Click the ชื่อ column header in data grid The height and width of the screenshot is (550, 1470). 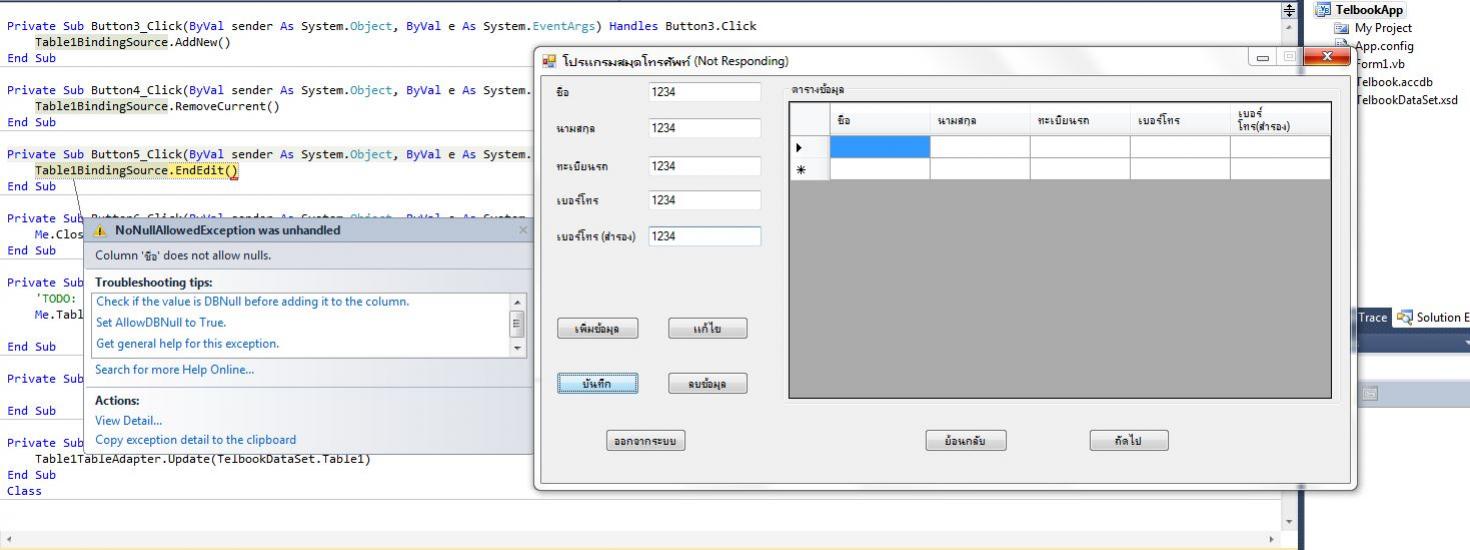click(x=880, y=120)
